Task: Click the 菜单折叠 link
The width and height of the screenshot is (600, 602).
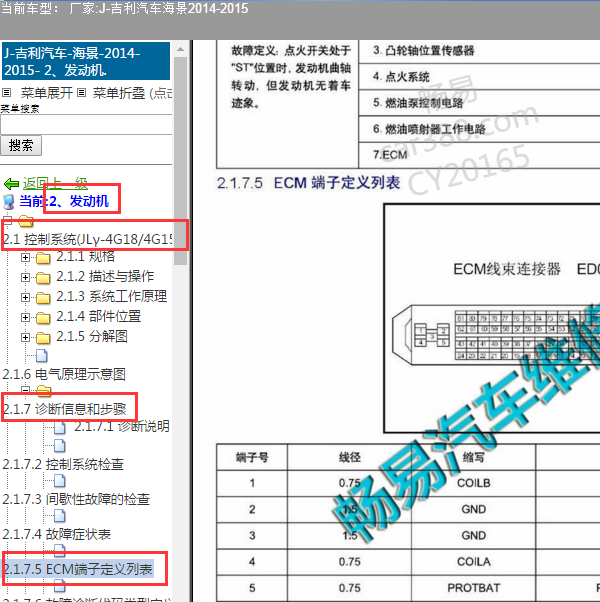Action: [x=119, y=93]
